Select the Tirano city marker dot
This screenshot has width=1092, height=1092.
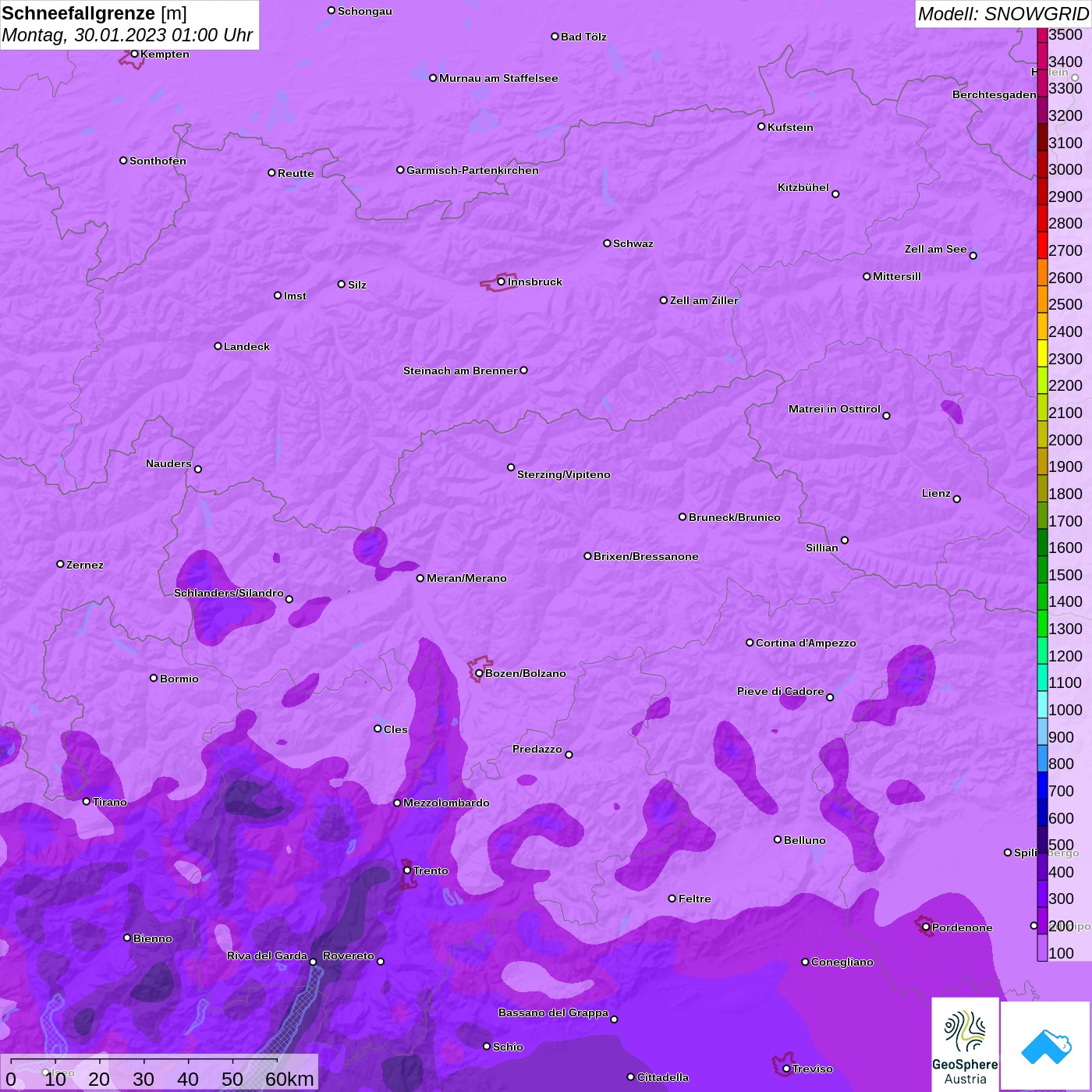87,801
